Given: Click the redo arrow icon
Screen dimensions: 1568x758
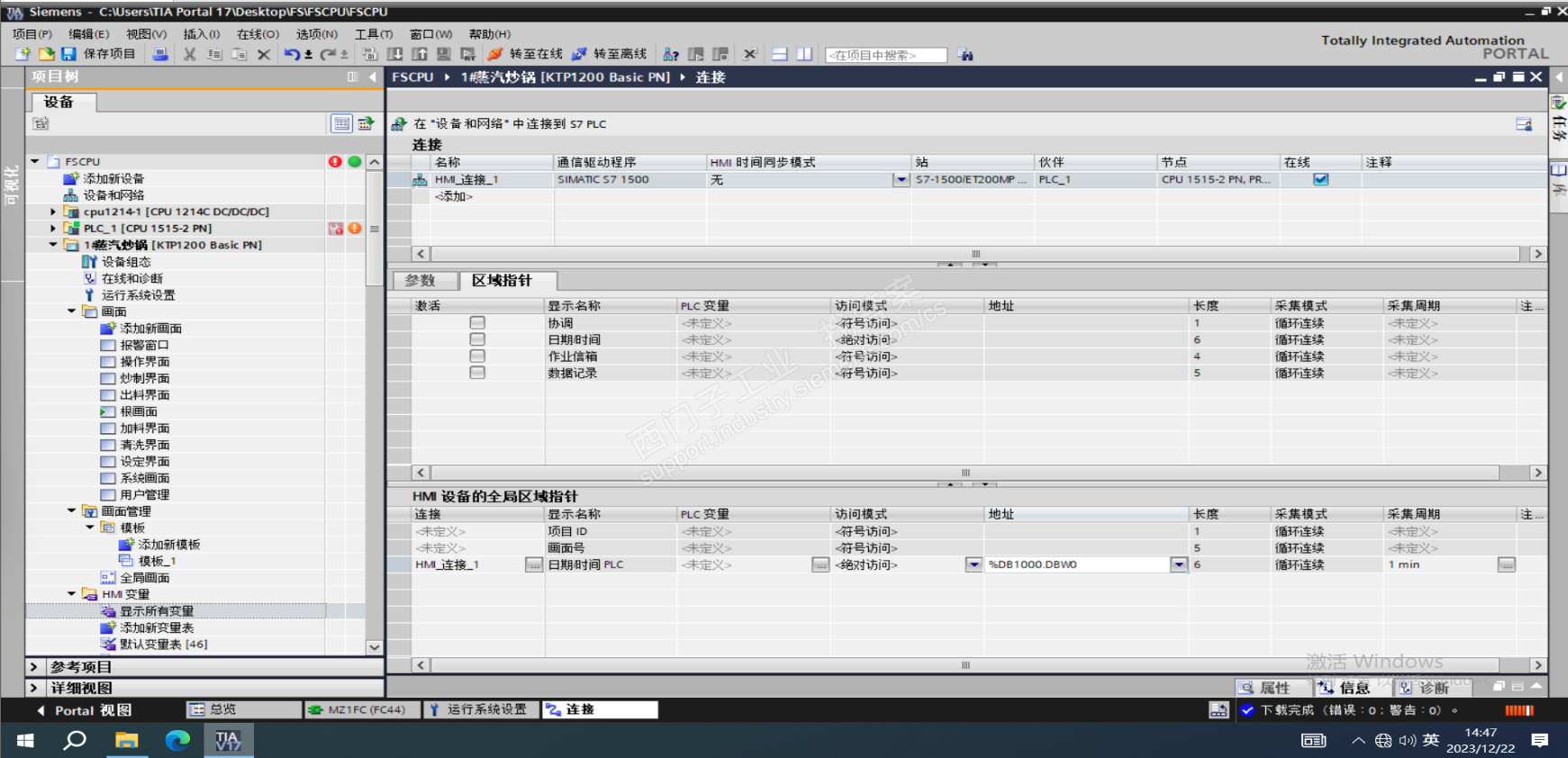Looking at the screenshot, I should 328,54.
